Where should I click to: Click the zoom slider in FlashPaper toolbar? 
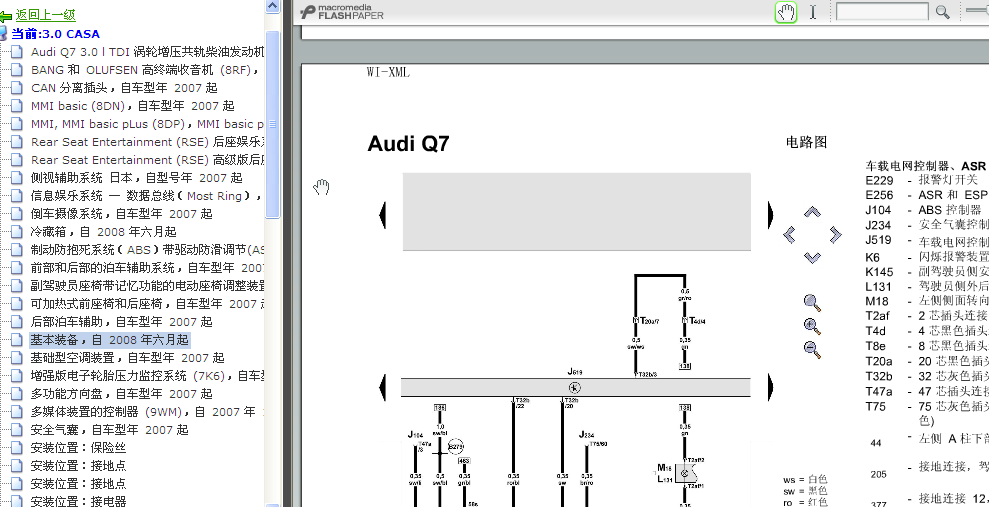pyautogui.click(x=977, y=10)
